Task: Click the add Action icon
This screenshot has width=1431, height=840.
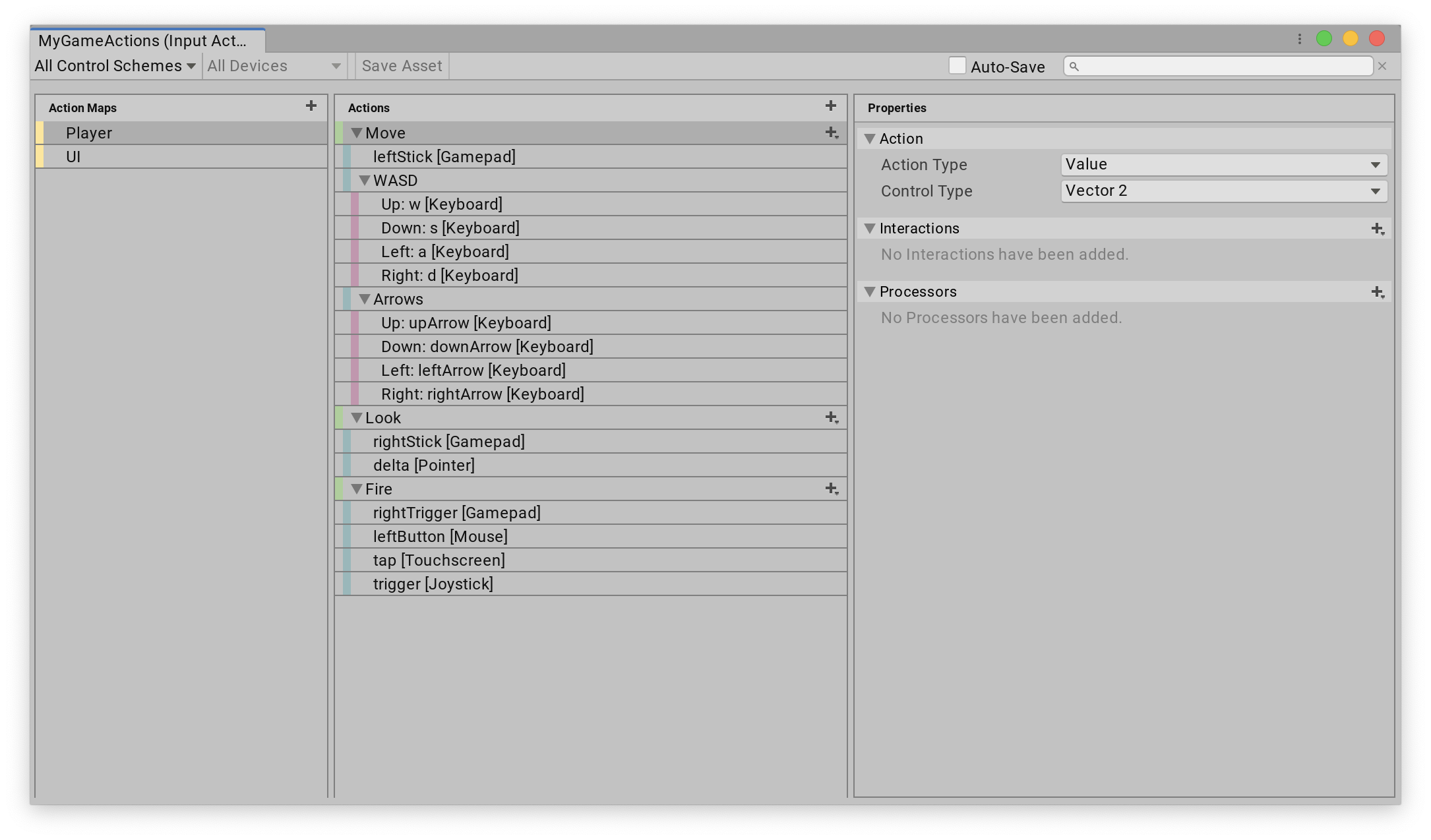Action: [831, 106]
